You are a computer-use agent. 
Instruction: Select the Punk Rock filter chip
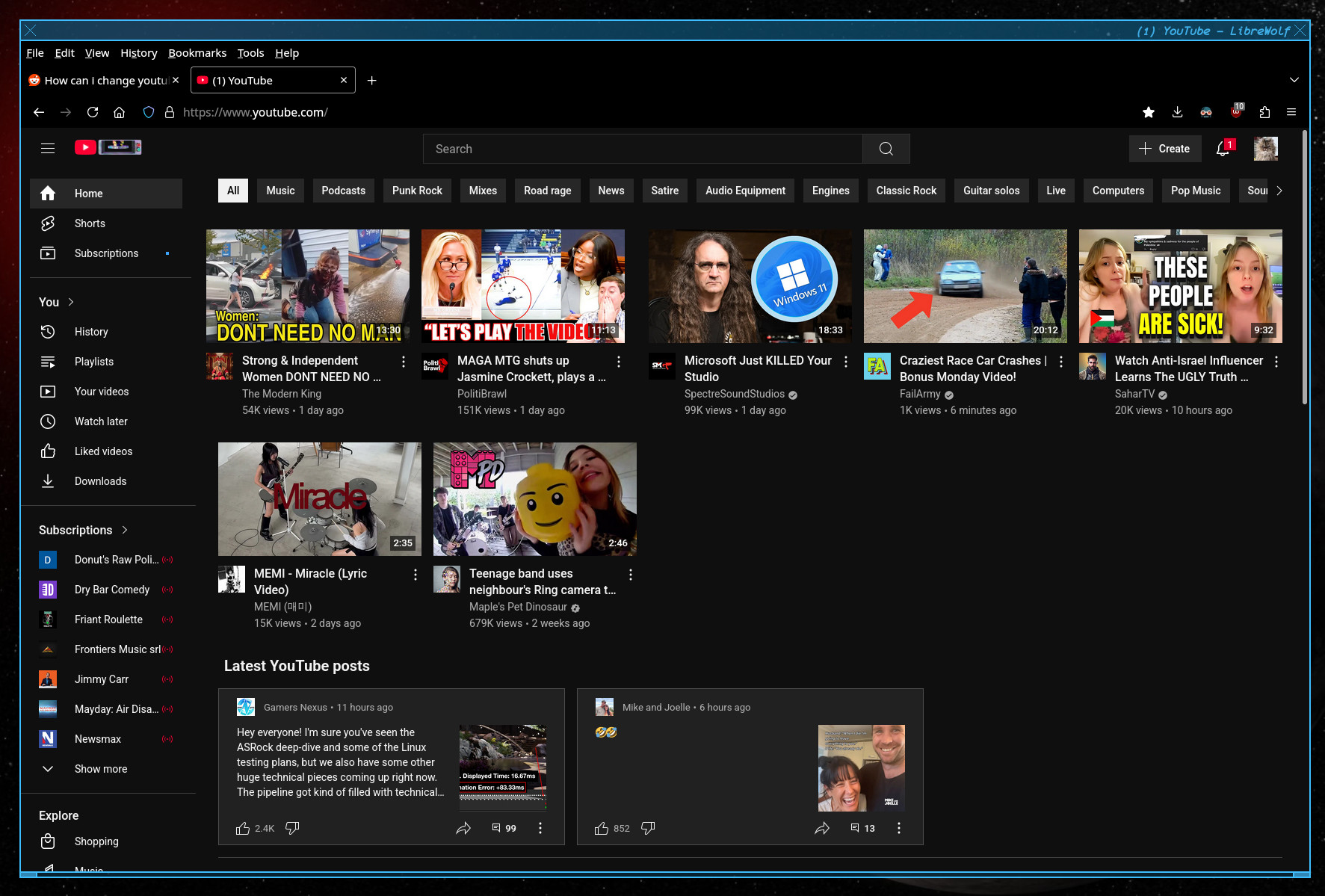[417, 191]
